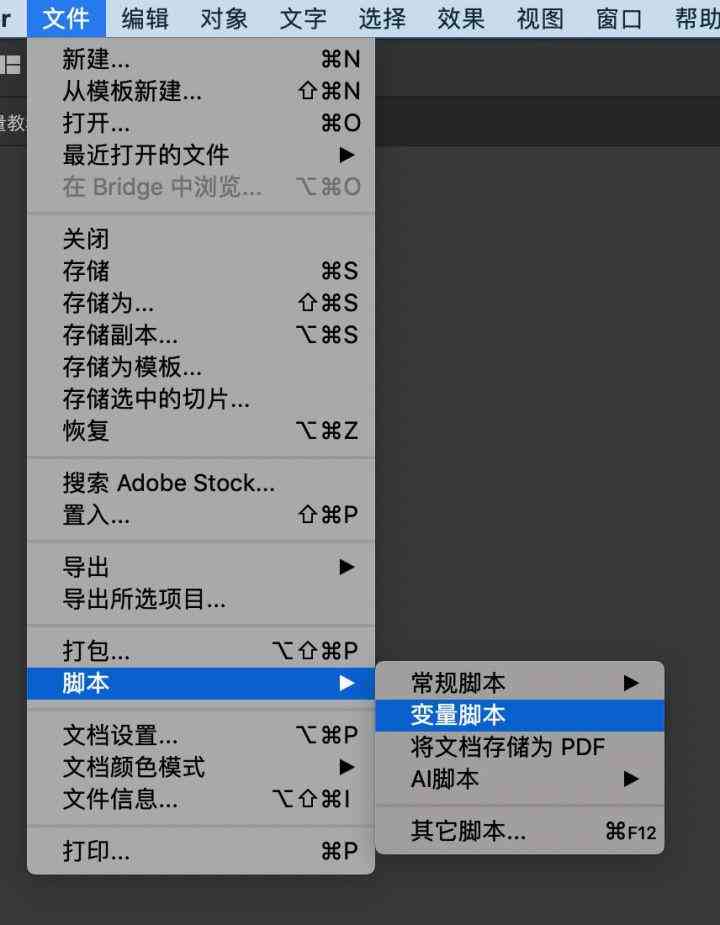Open 文档设置... menu entry
This screenshot has height=925, width=720.
point(201,735)
